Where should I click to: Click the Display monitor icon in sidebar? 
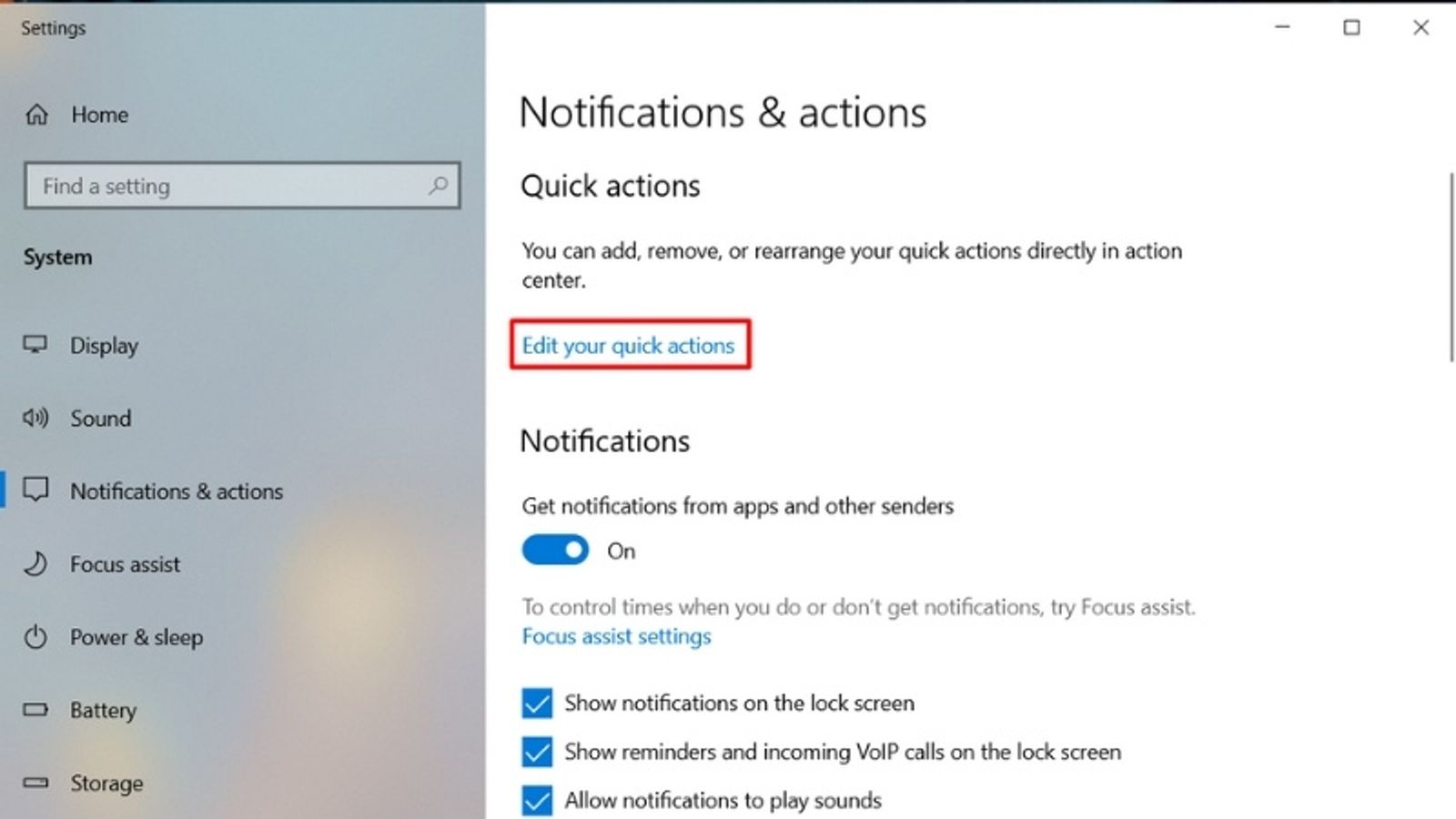click(x=36, y=345)
